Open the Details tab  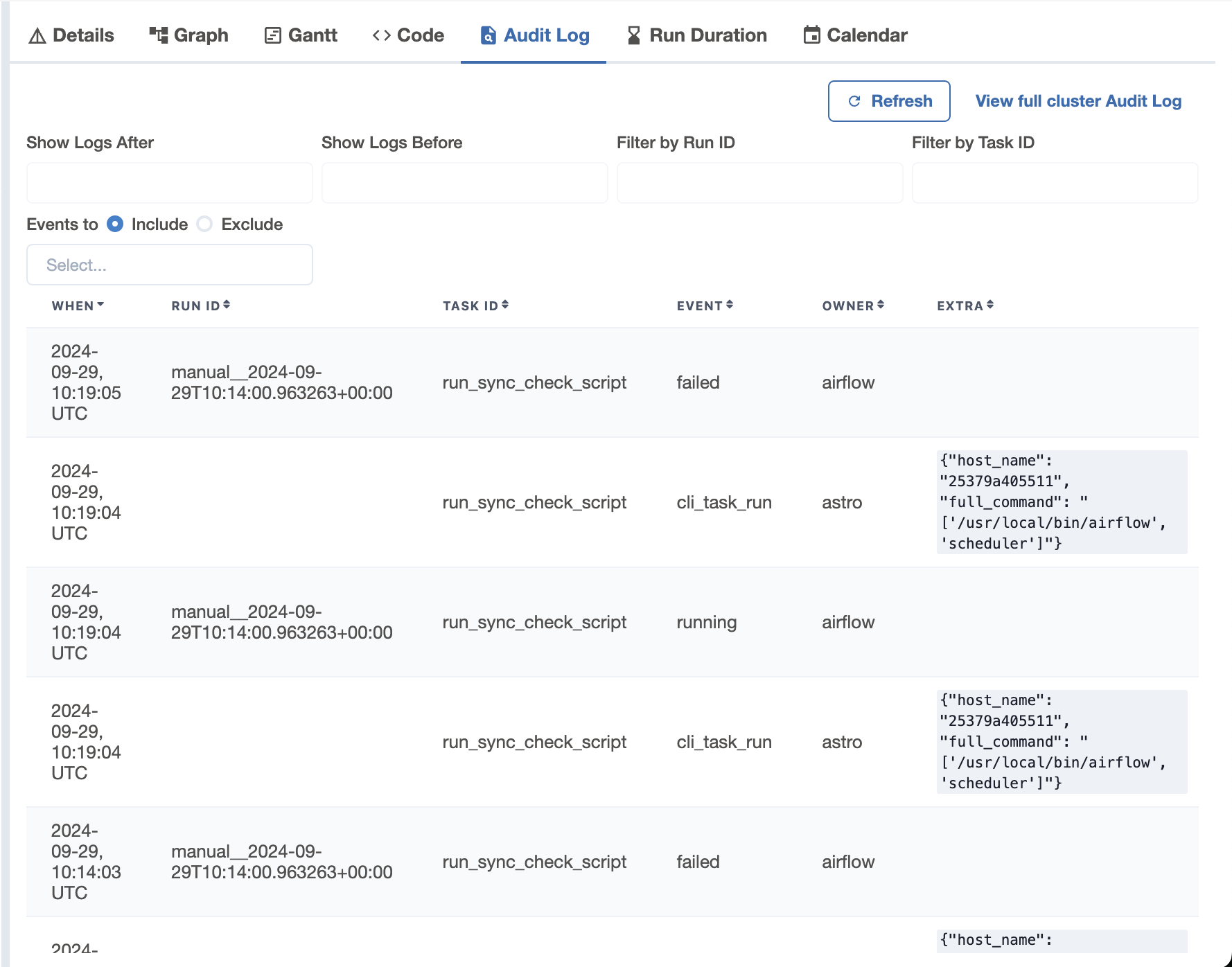(x=71, y=35)
